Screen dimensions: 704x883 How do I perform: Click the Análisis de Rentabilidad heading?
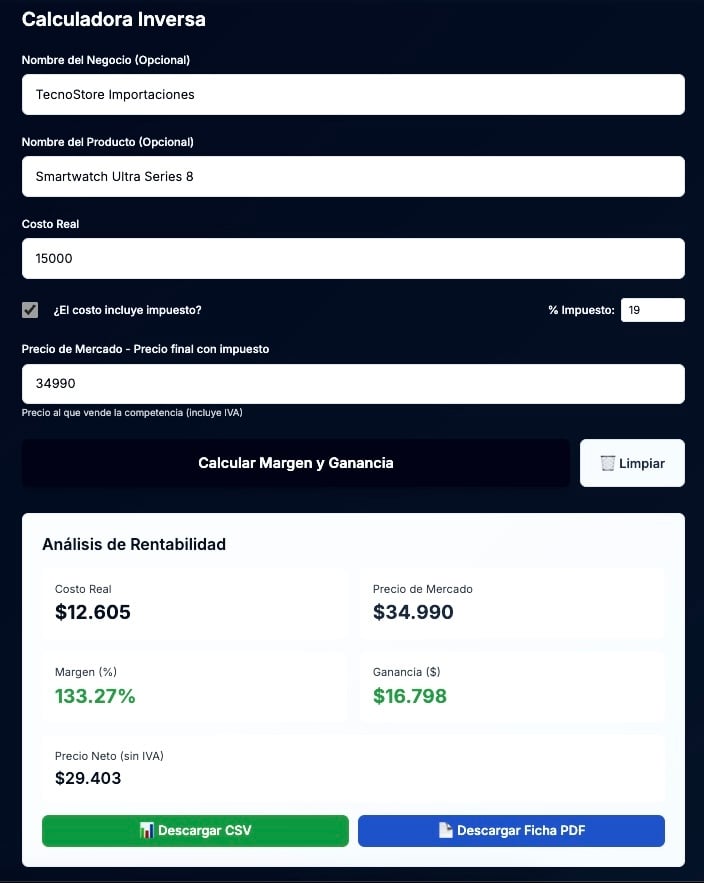pyautogui.click(x=134, y=544)
